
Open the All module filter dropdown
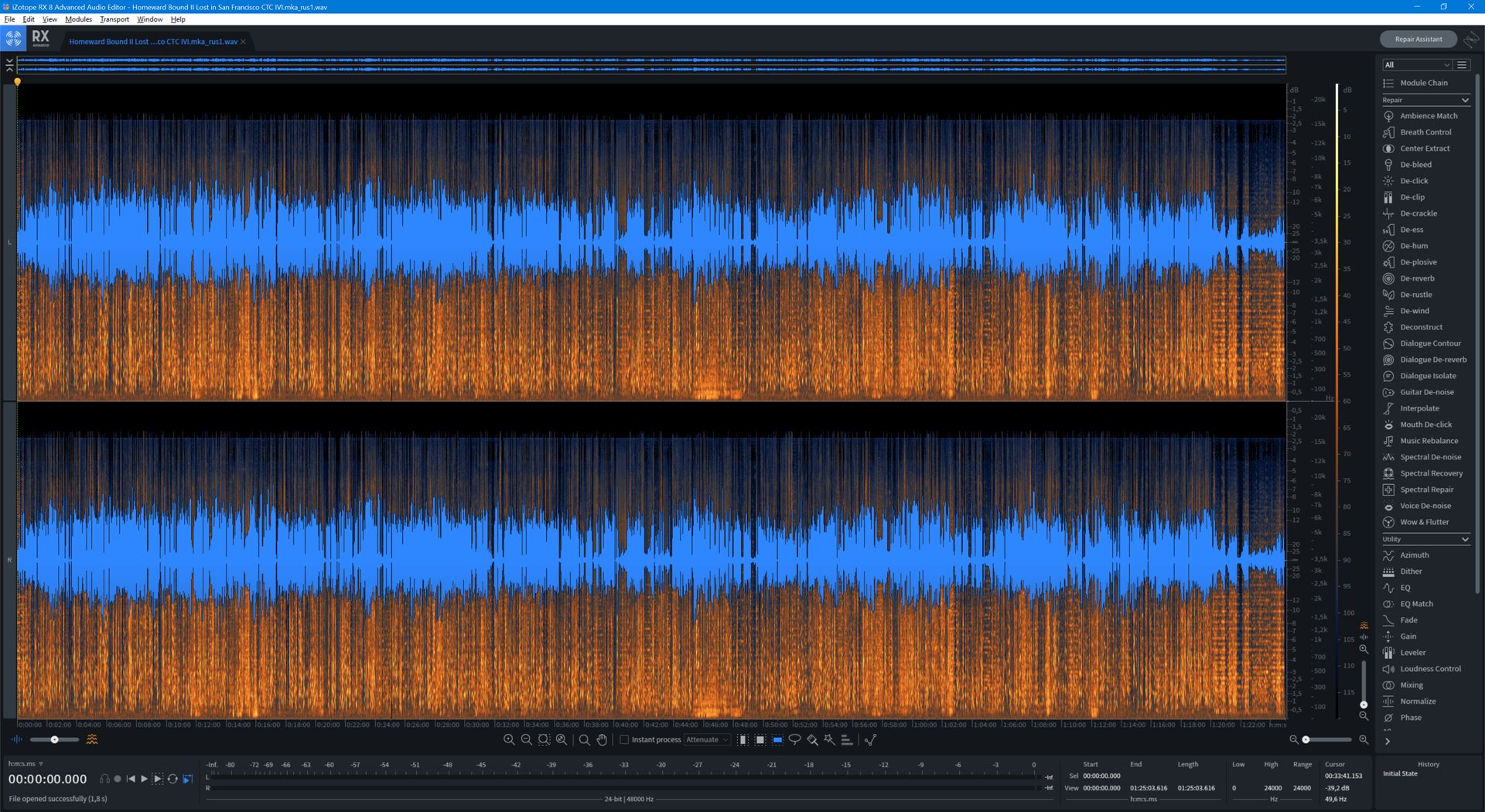pyautogui.click(x=1417, y=65)
